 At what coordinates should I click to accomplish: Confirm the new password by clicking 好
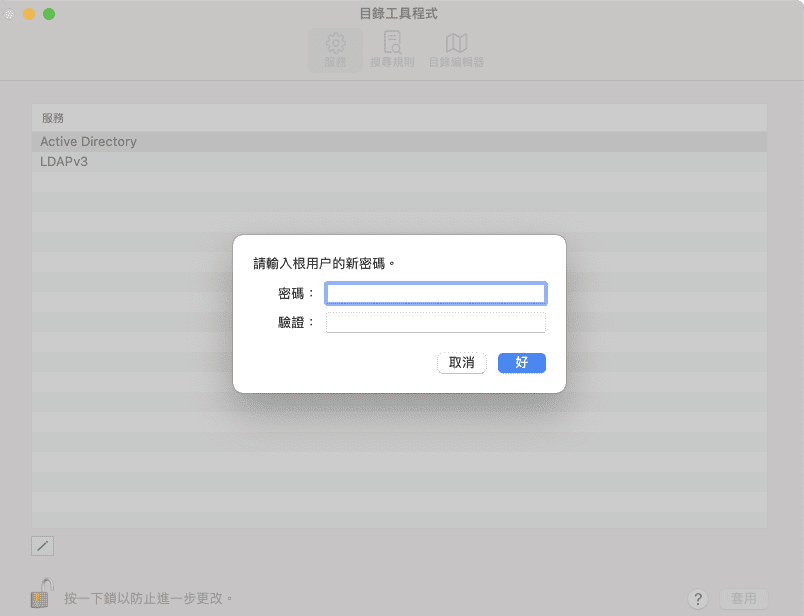[x=521, y=363]
